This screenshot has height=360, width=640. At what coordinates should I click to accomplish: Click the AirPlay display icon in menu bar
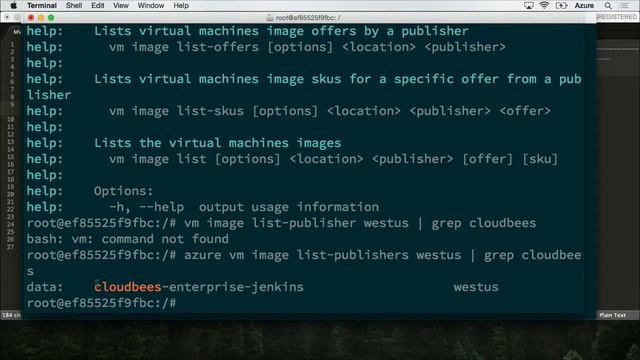point(529,6)
